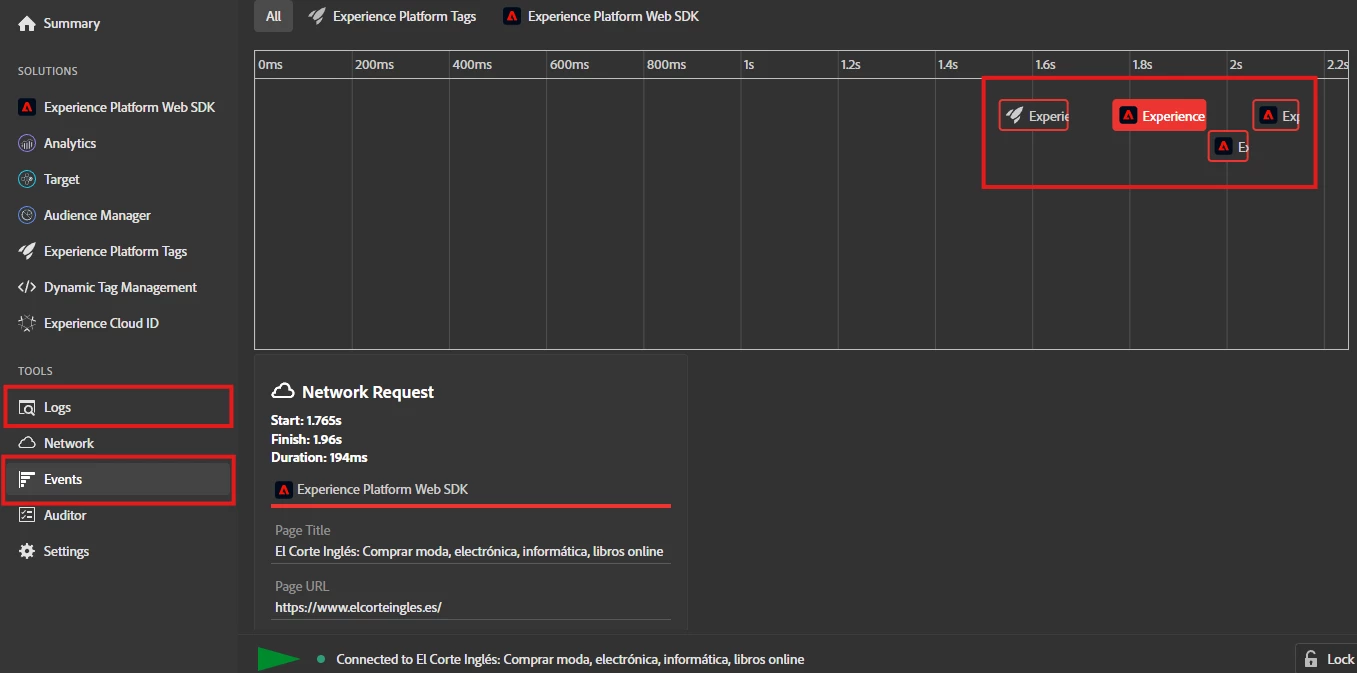The image size is (1357, 673).
Task: Select the event marker at 2s
Action: coord(1228,146)
